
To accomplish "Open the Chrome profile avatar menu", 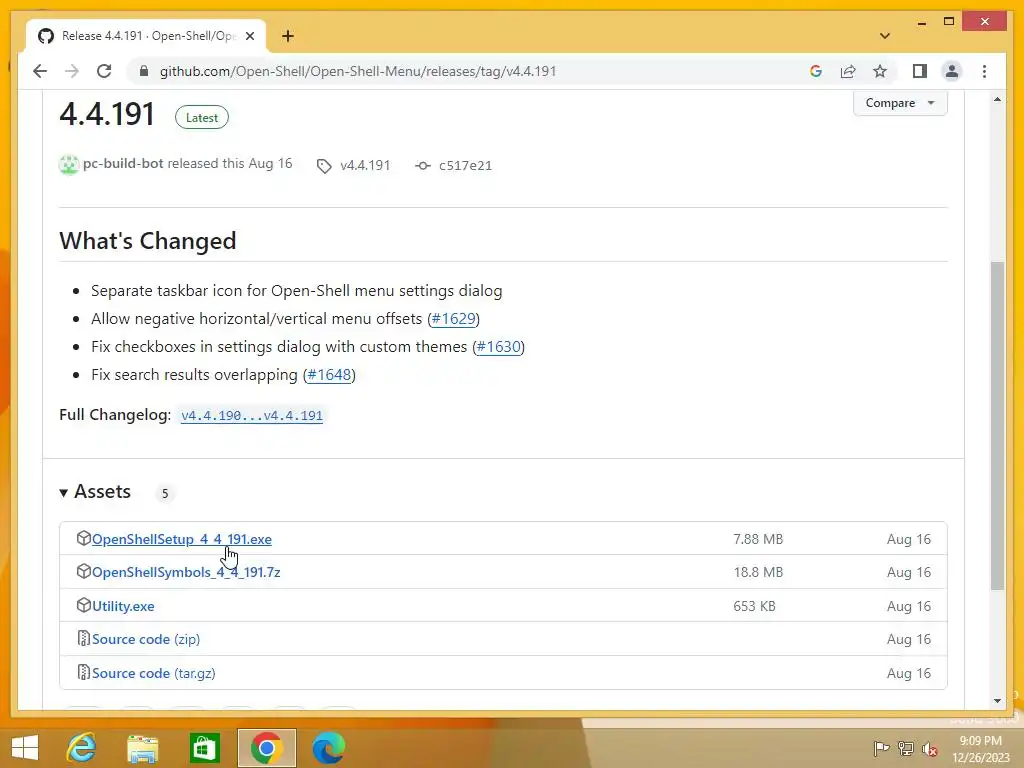I will pyautogui.click(x=952, y=71).
